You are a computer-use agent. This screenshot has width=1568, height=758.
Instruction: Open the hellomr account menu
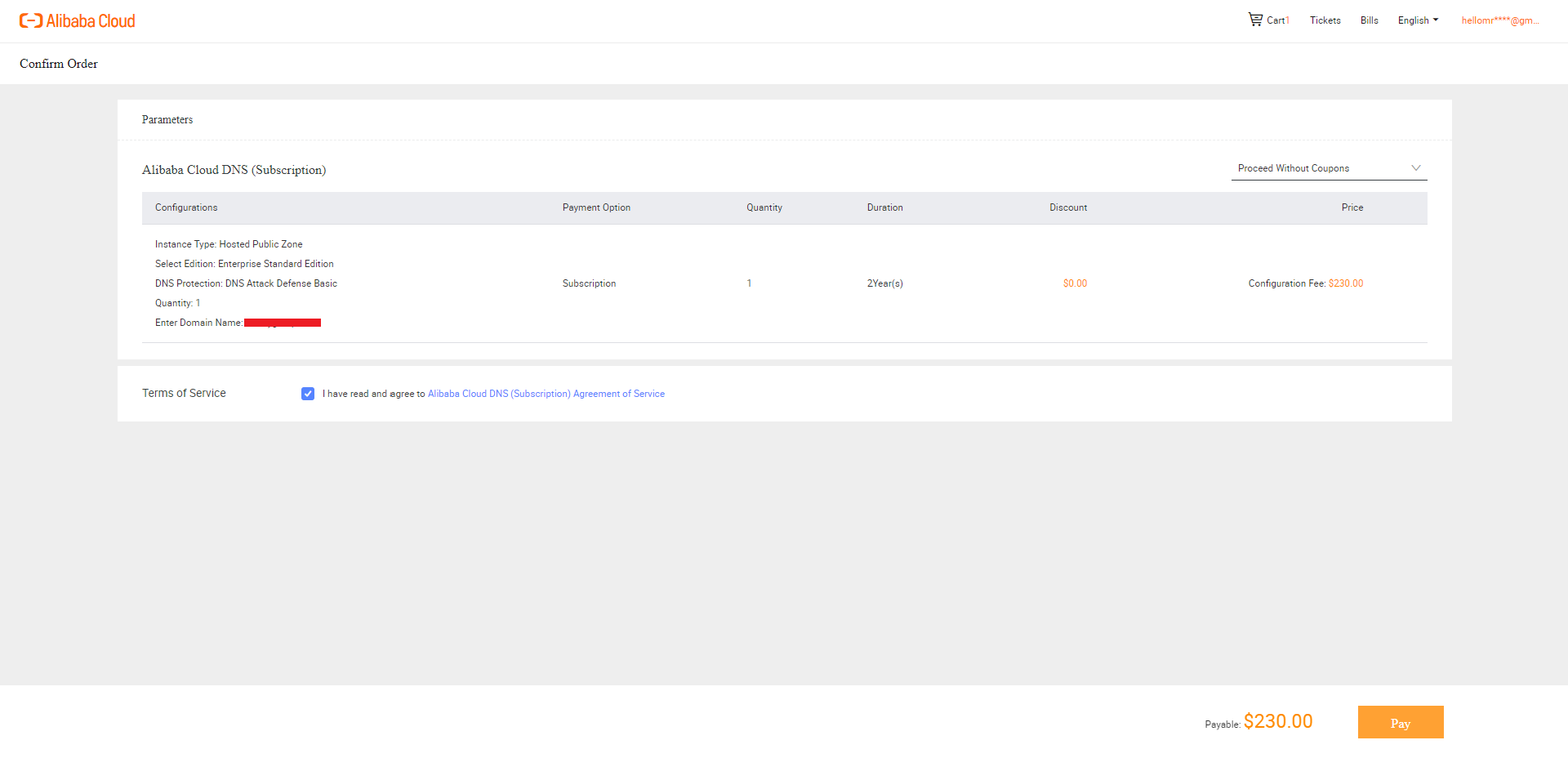pyautogui.click(x=1500, y=20)
